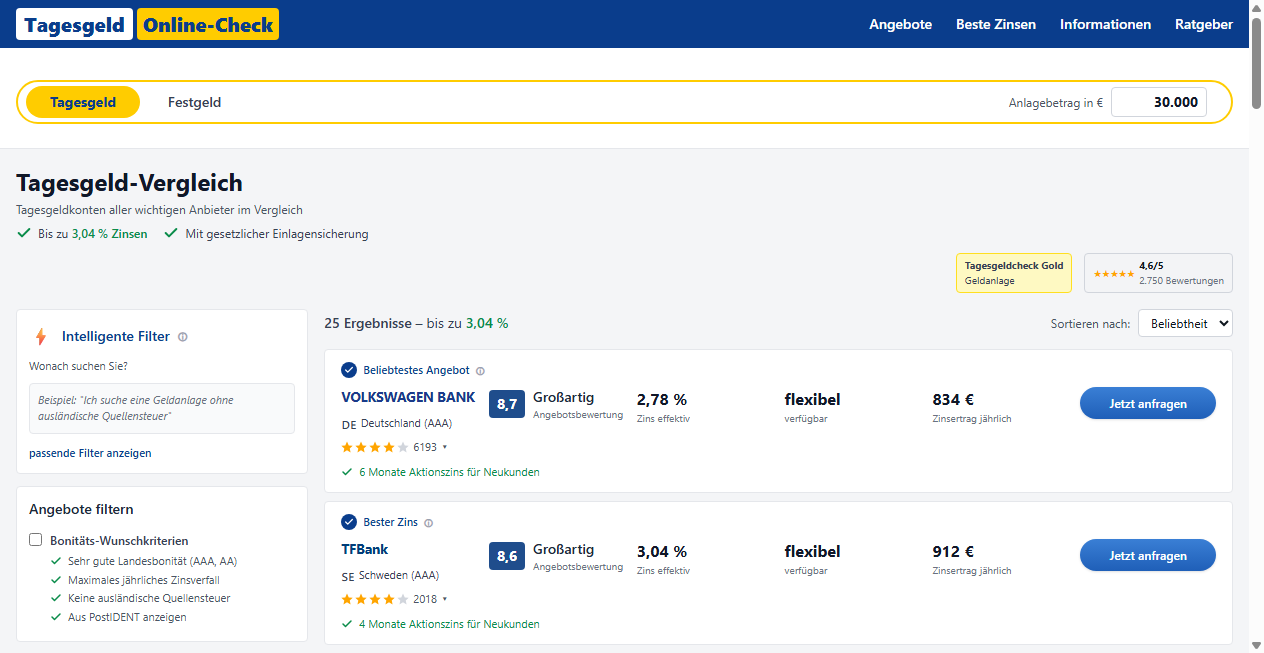Select the Tagesgeld tab
The width and height of the screenshot is (1264, 653).
(83, 102)
